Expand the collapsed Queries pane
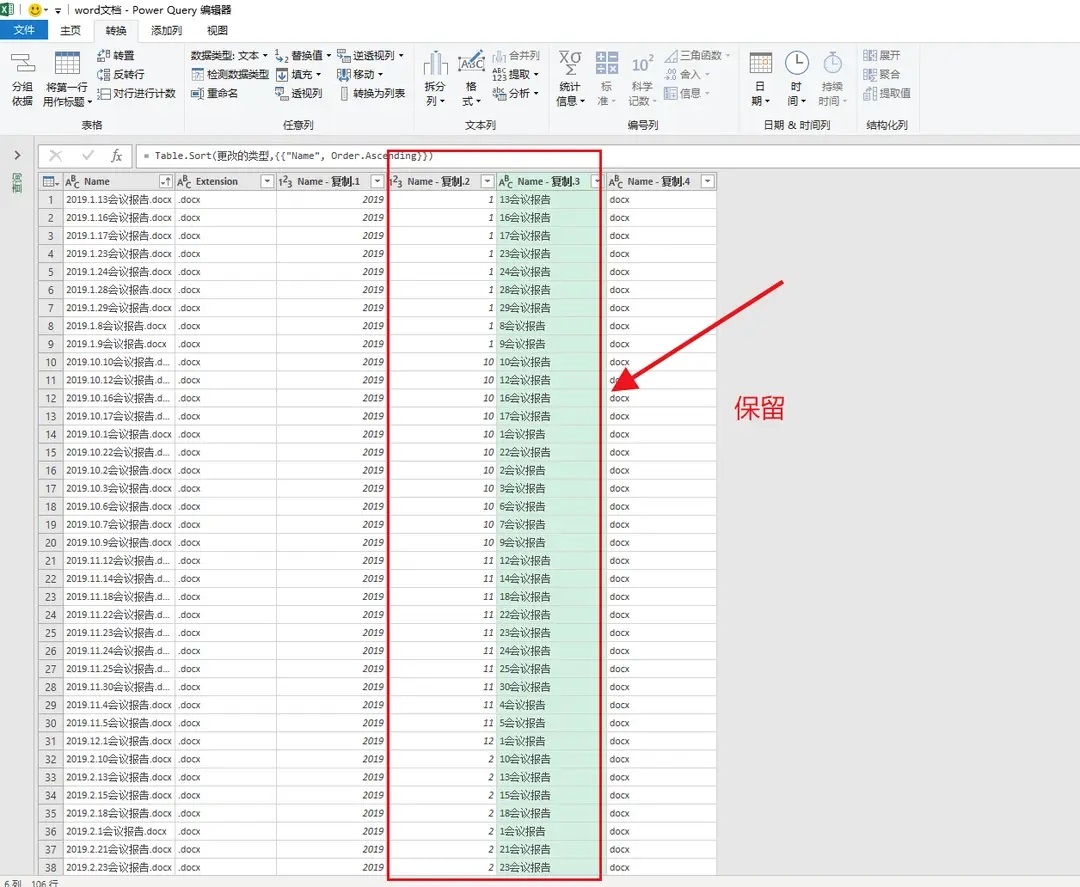The width and height of the screenshot is (1080, 887). pyautogui.click(x=17, y=155)
